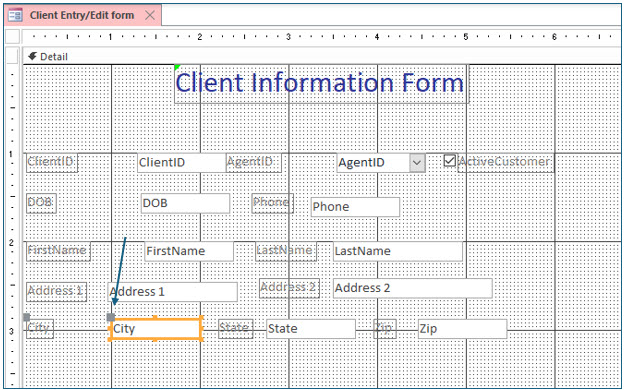626x390 pixels.
Task: Select the FirstName label control
Action: [x=58, y=251]
